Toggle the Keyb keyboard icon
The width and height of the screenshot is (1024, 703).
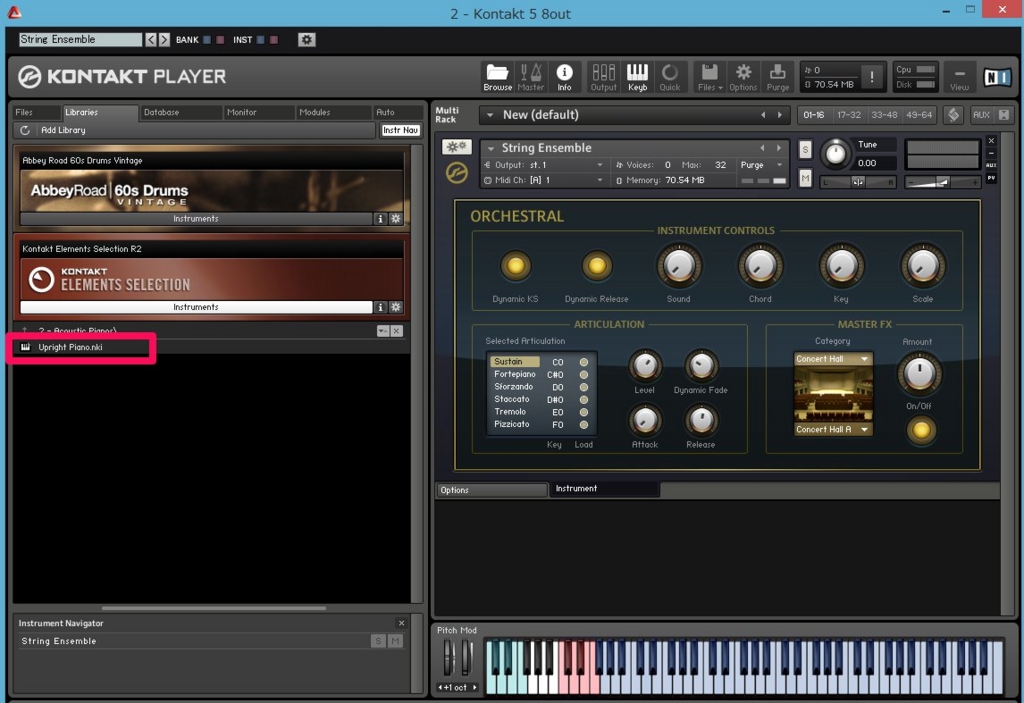(637, 76)
